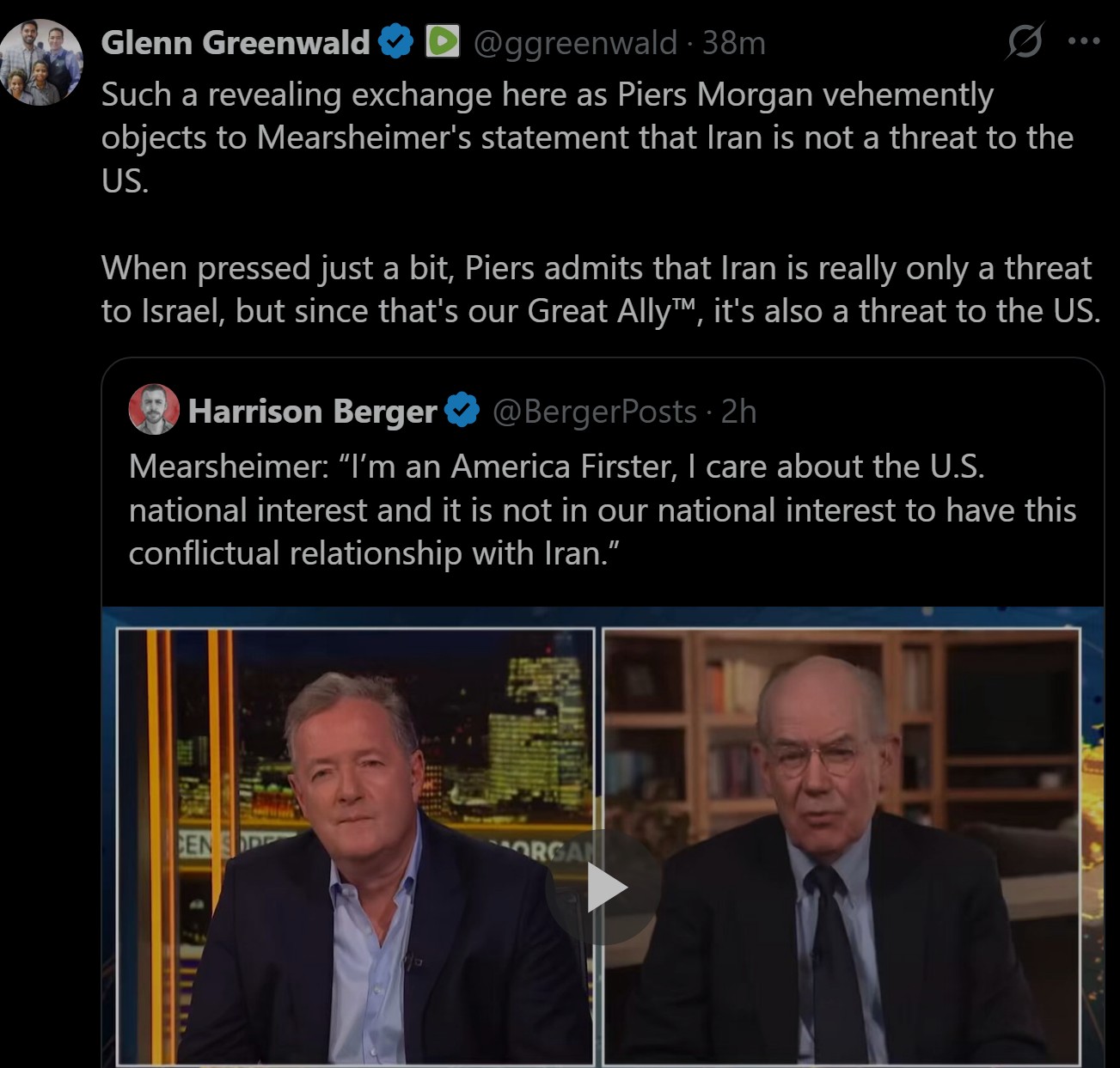Click Harrison Berger's verified badge
The width and height of the screenshot is (1120, 1068).
pyautogui.click(x=462, y=411)
